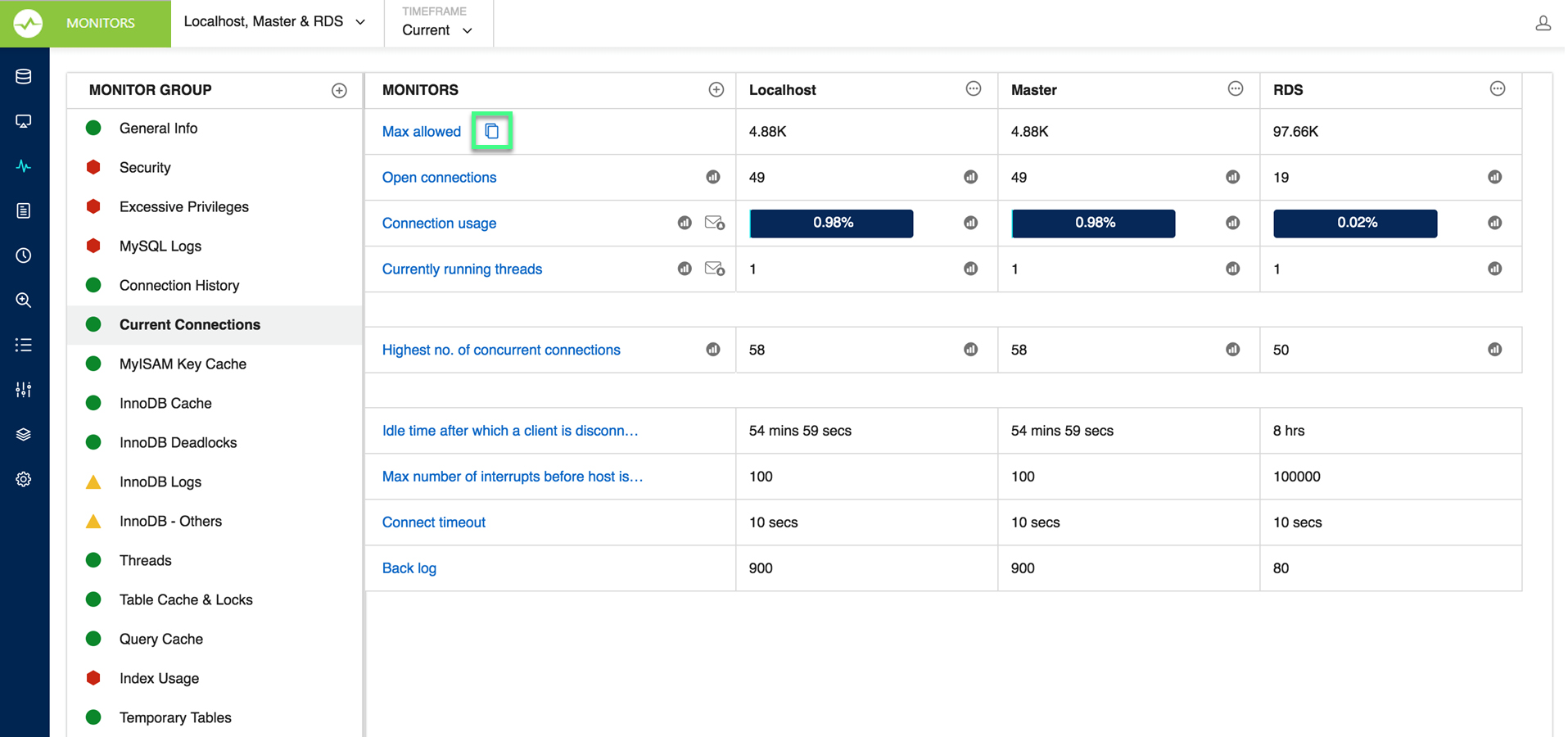Add a new monitor group with plus icon
The width and height of the screenshot is (1568, 737).
pyautogui.click(x=339, y=90)
